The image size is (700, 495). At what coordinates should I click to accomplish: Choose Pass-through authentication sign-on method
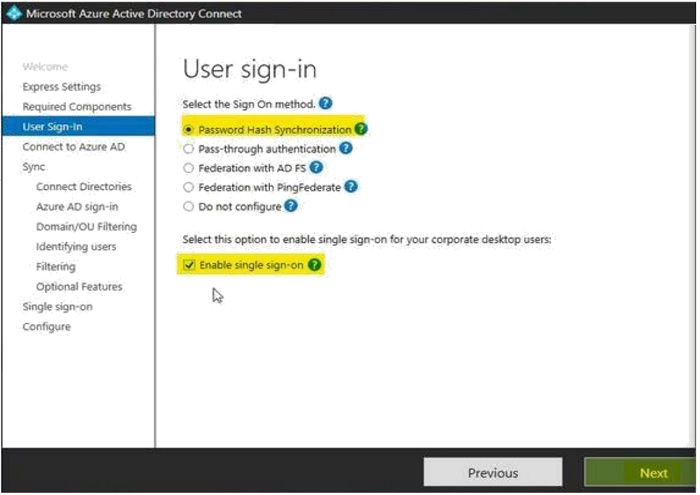click(x=188, y=149)
